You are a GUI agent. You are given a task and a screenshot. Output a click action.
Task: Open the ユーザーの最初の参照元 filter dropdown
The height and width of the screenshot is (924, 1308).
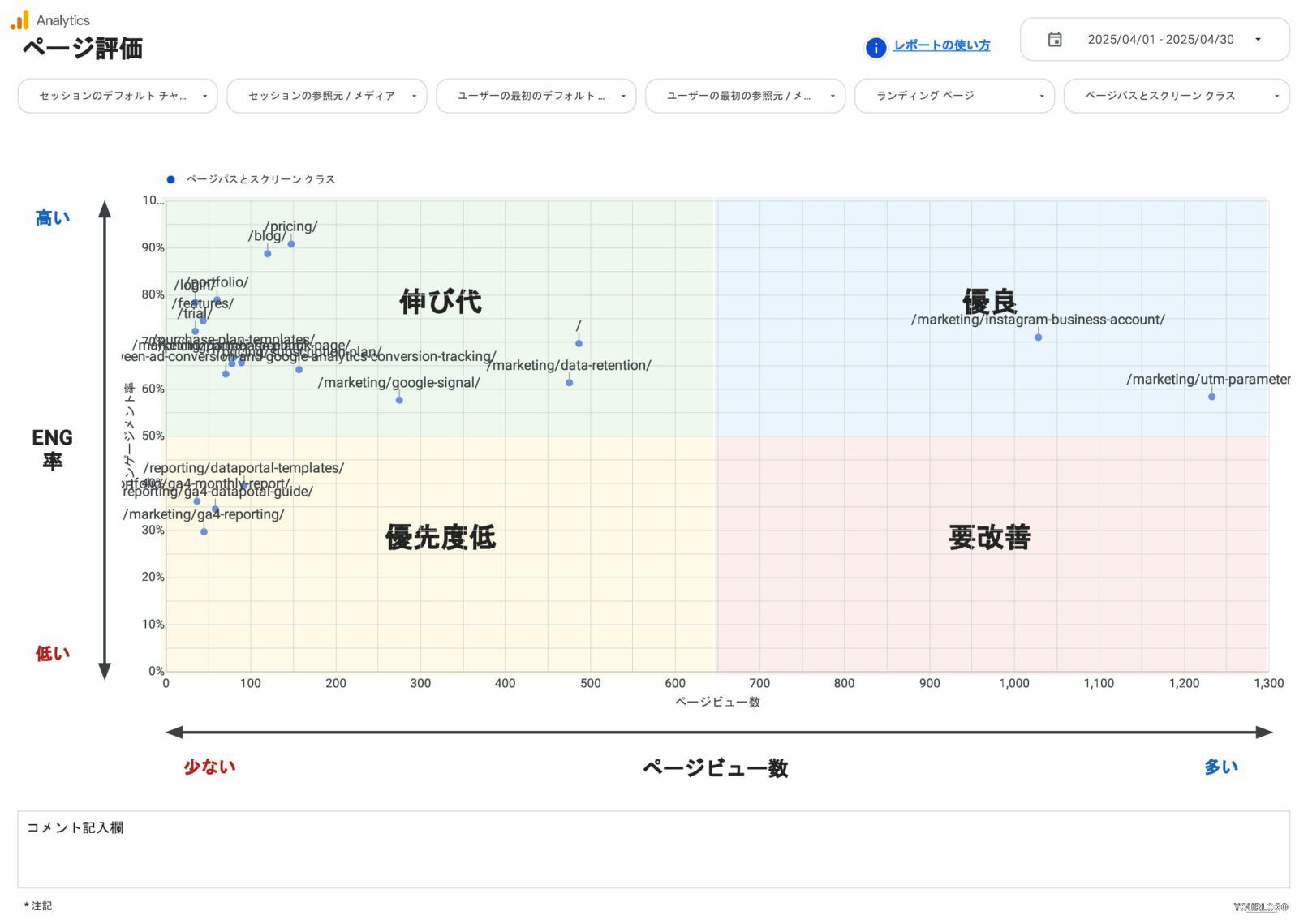point(744,96)
